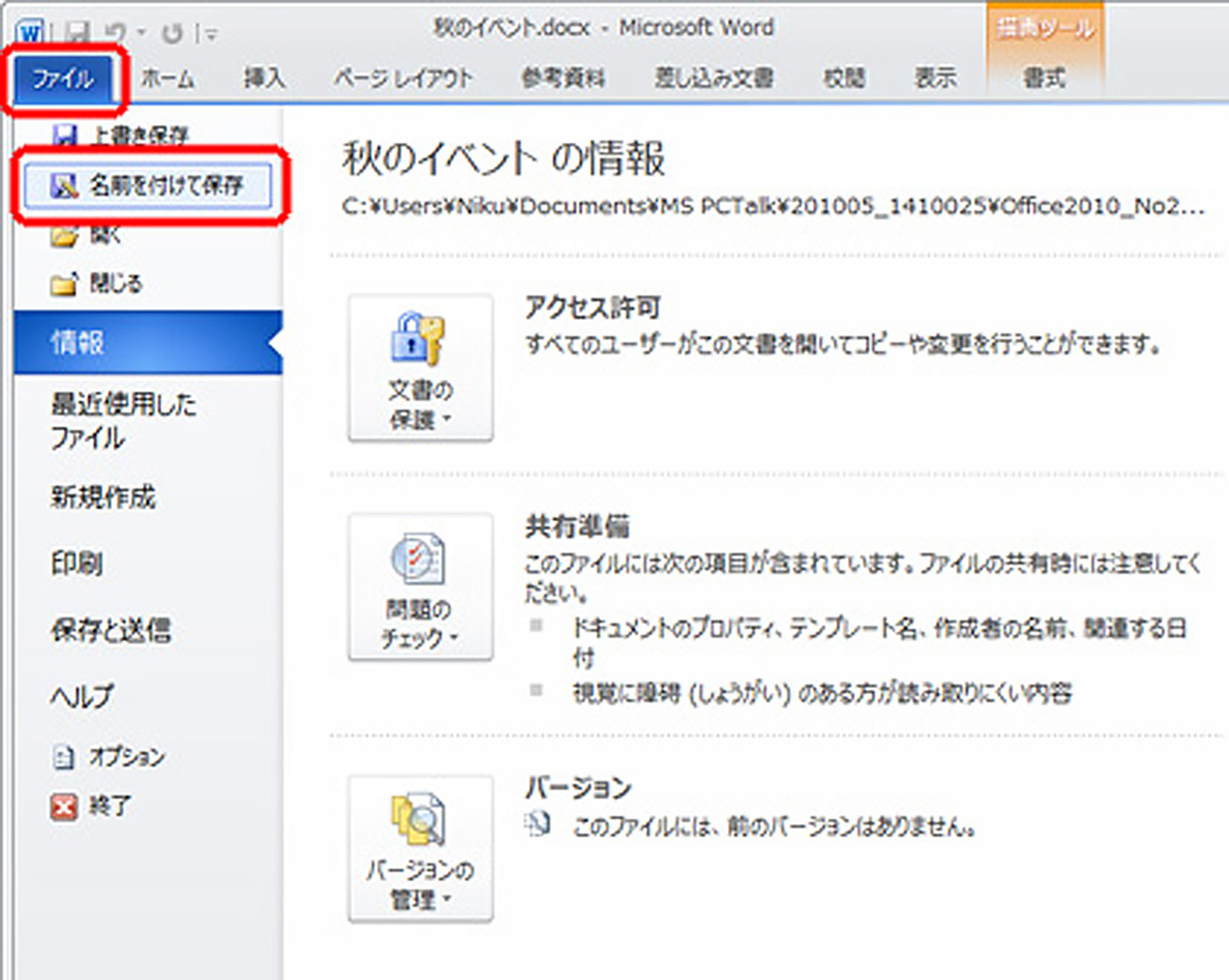Click the Save floppy icon in Quick Access Toolbar
1229x980 pixels.
pyautogui.click(x=78, y=33)
